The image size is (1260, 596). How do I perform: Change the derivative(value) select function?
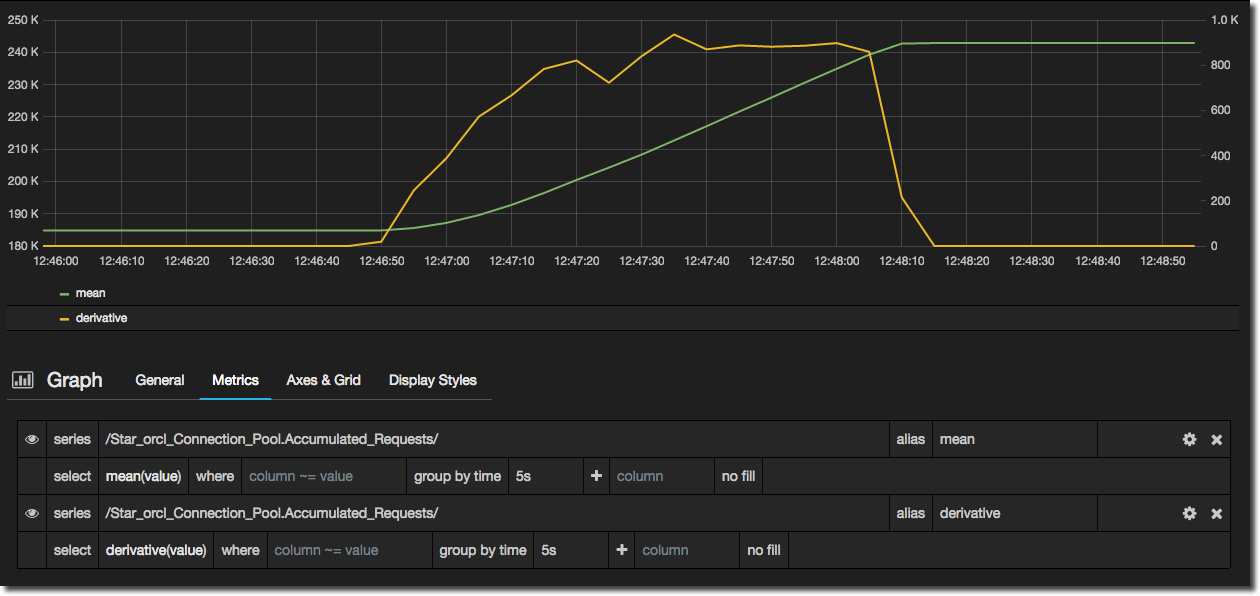(156, 550)
